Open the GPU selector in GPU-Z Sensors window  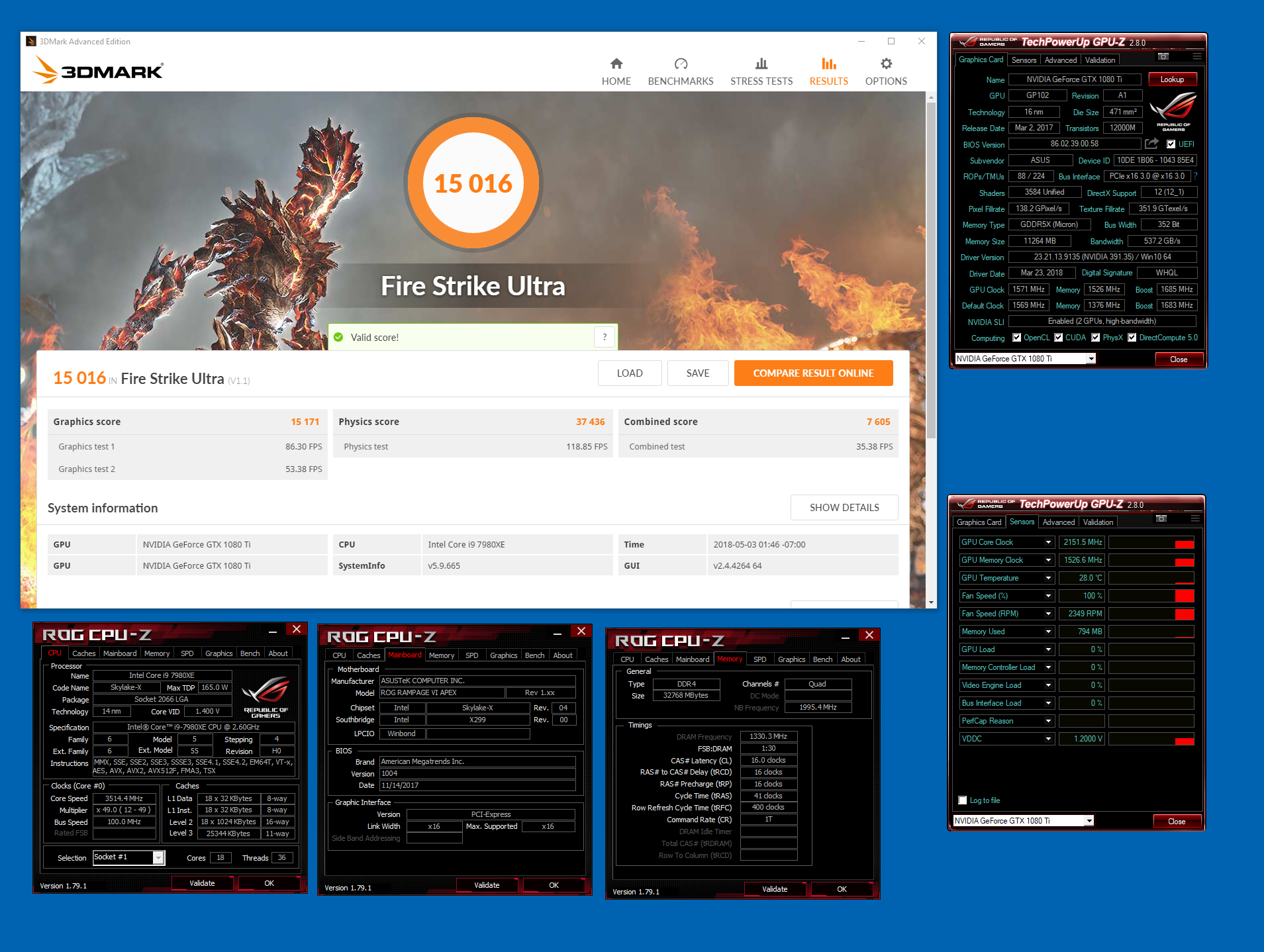[x=1023, y=821]
